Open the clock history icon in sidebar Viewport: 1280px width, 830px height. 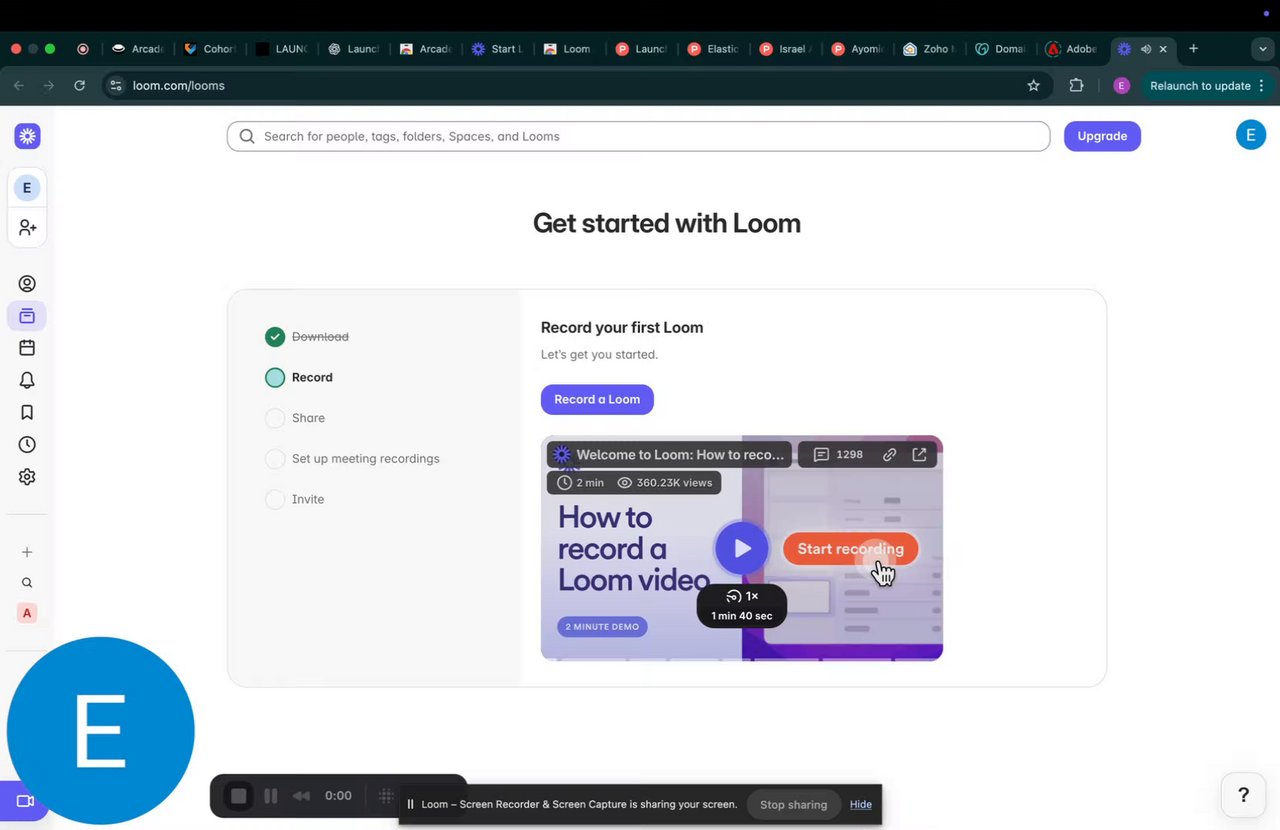[27, 444]
